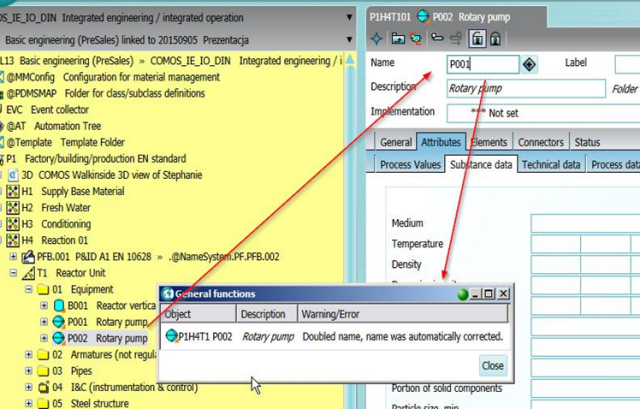This screenshot has height=409, width=640.
Task: Expand the 03 Pipes folder
Action: (29, 371)
